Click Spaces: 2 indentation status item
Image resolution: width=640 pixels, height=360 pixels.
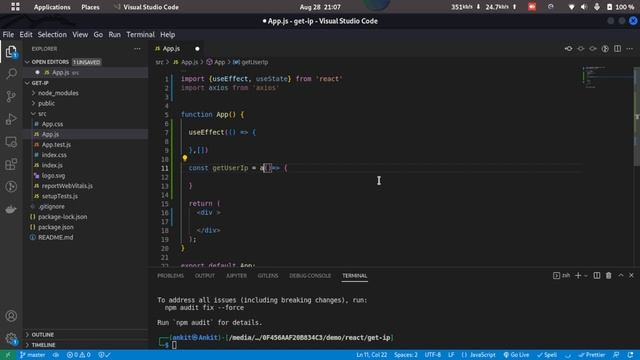(x=406, y=355)
